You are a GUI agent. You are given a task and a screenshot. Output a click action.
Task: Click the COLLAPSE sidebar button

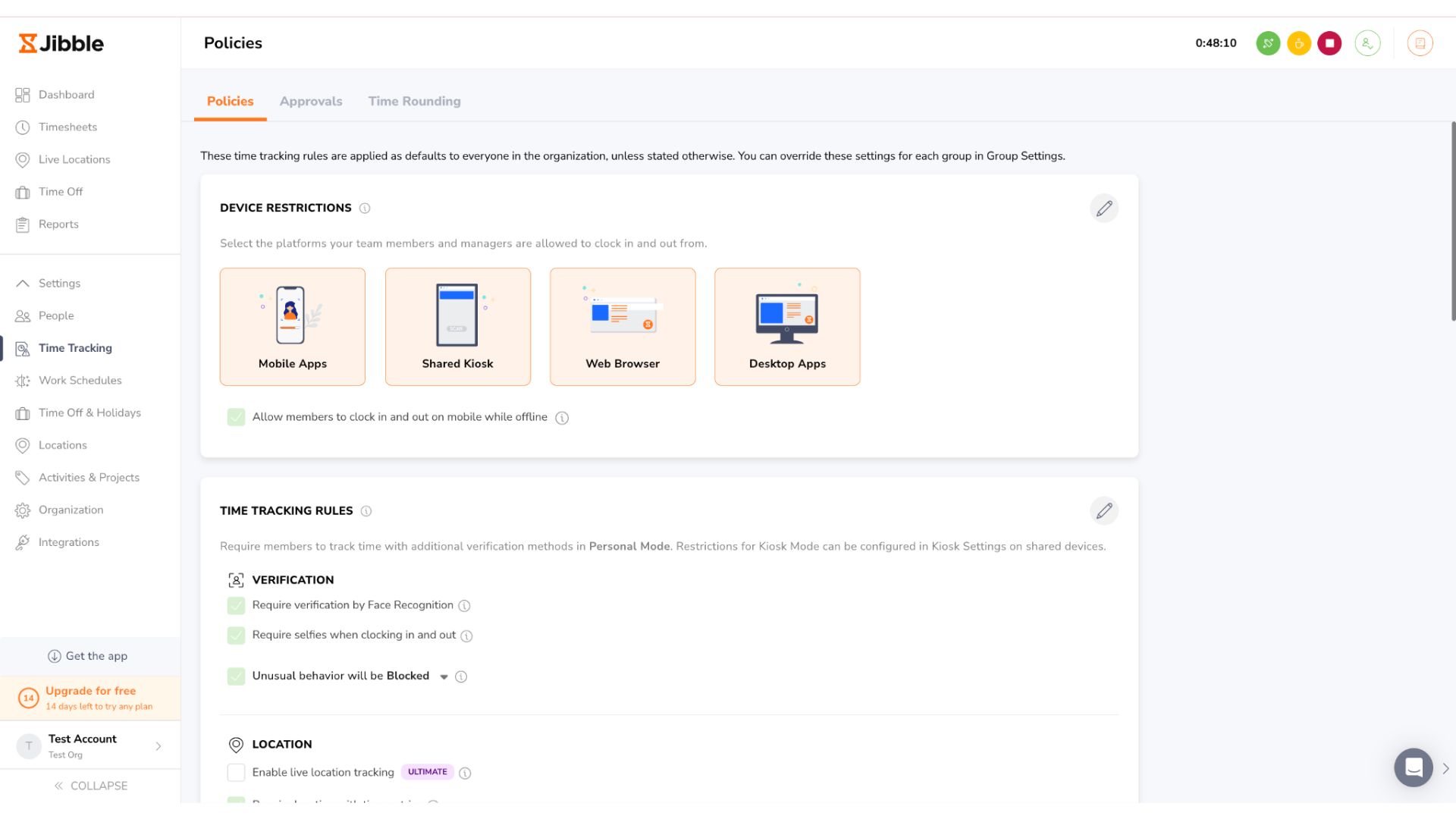(x=90, y=786)
